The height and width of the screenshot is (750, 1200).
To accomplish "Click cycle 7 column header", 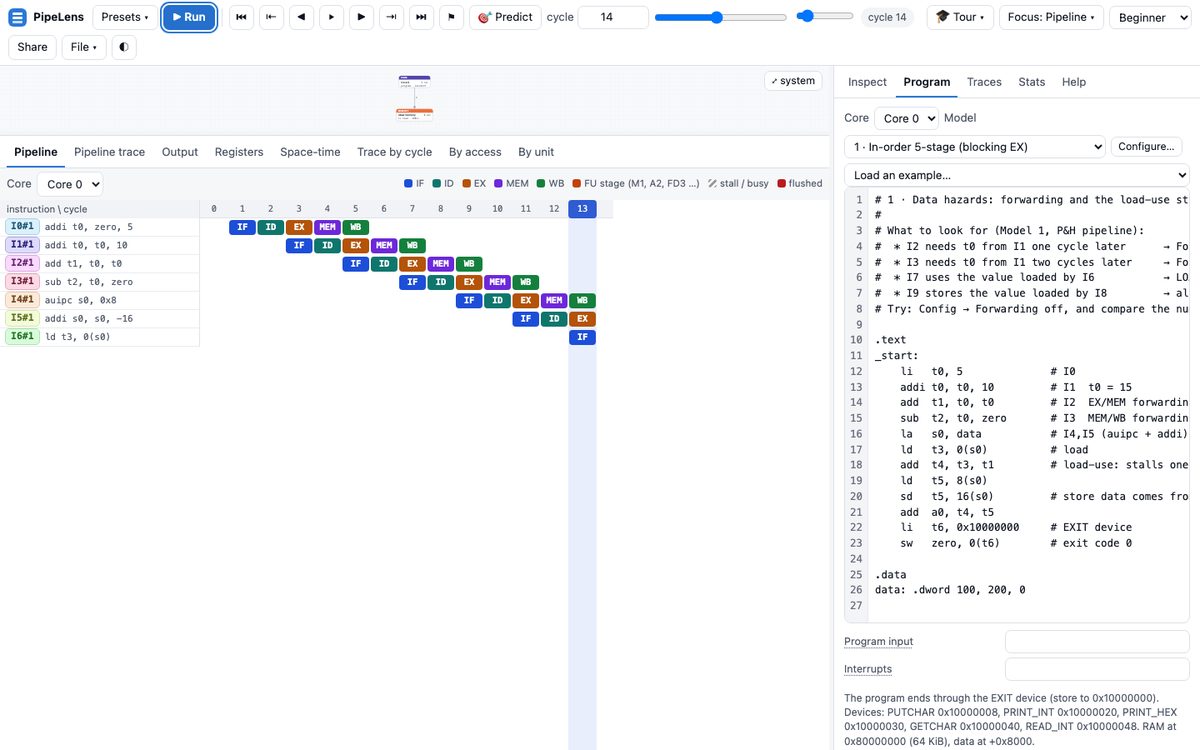I will pos(412,209).
